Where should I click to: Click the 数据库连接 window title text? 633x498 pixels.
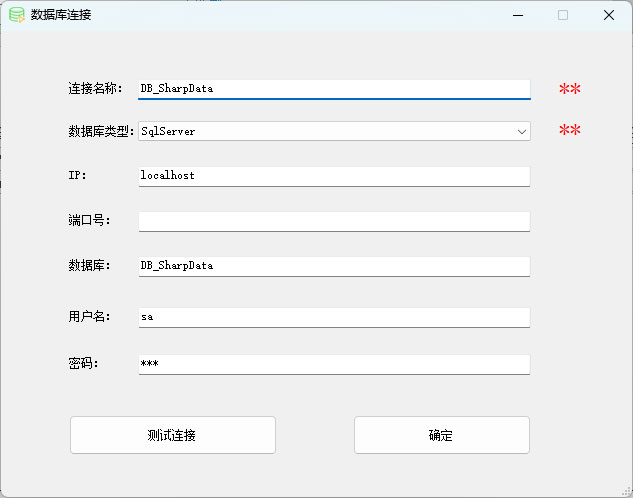point(61,15)
